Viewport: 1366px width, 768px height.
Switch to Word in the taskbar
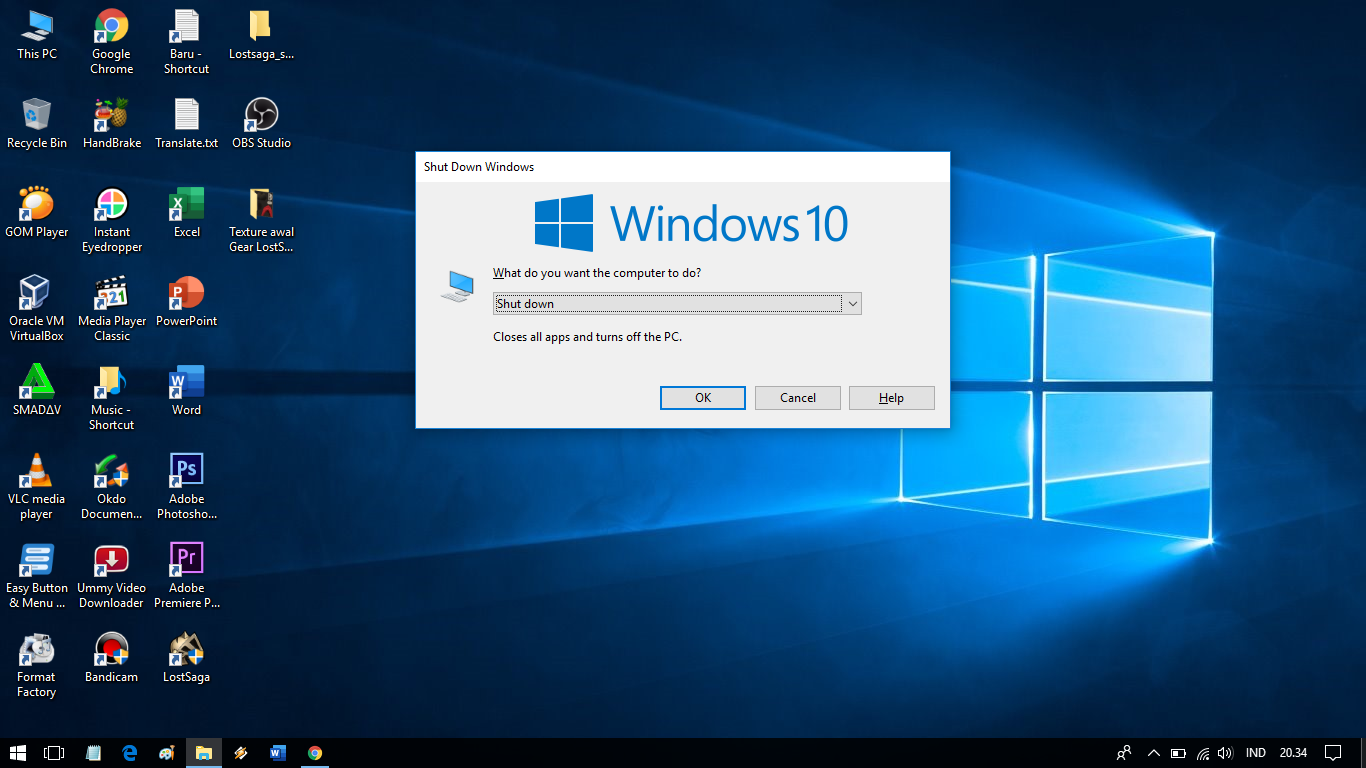pos(278,753)
